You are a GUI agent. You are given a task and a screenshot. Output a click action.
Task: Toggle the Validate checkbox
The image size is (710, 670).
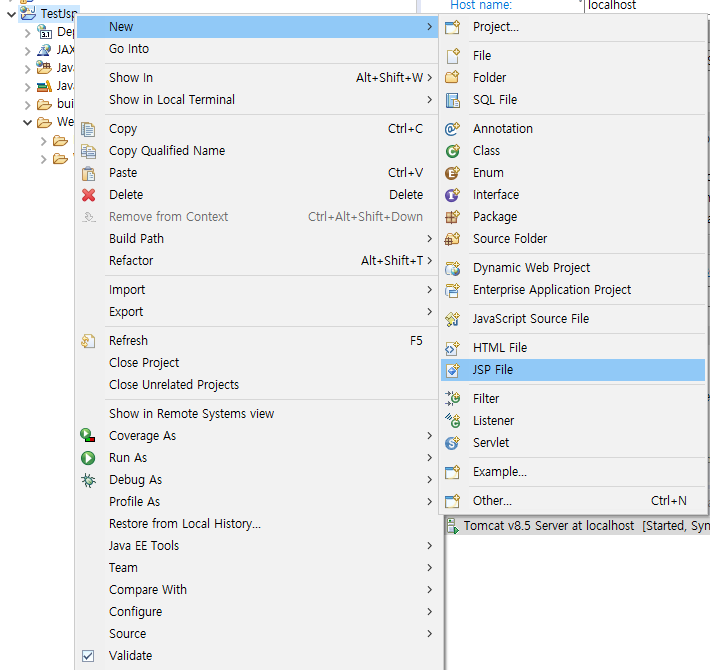point(88,656)
